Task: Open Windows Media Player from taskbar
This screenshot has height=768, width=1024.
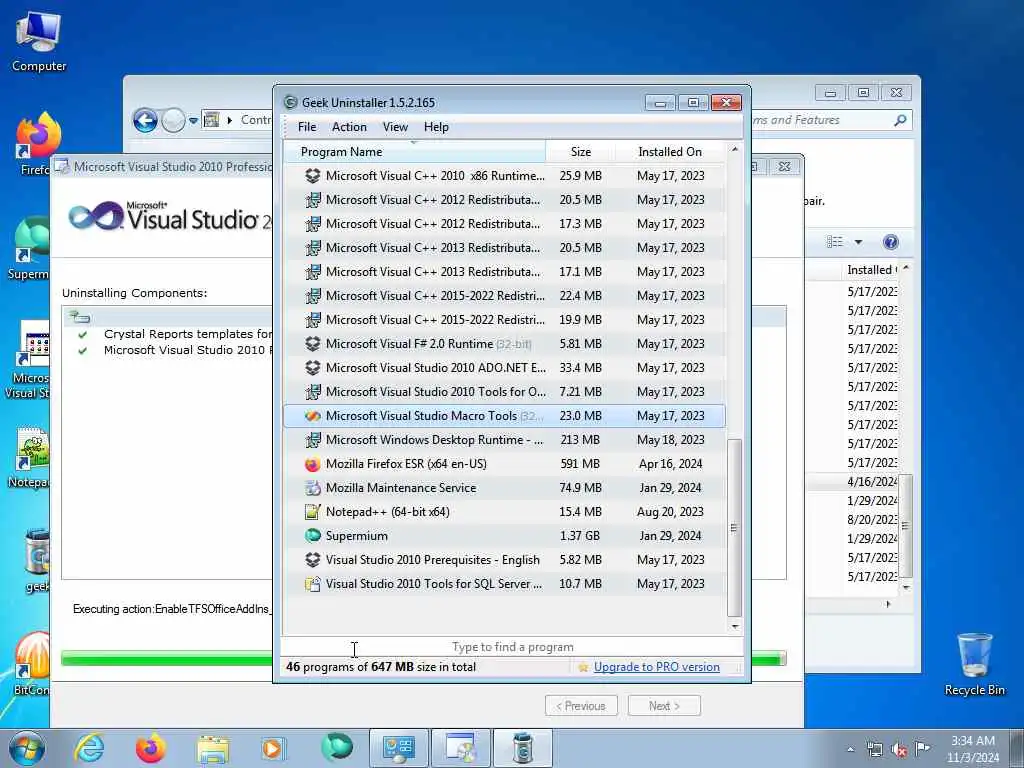Action: click(272, 748)
